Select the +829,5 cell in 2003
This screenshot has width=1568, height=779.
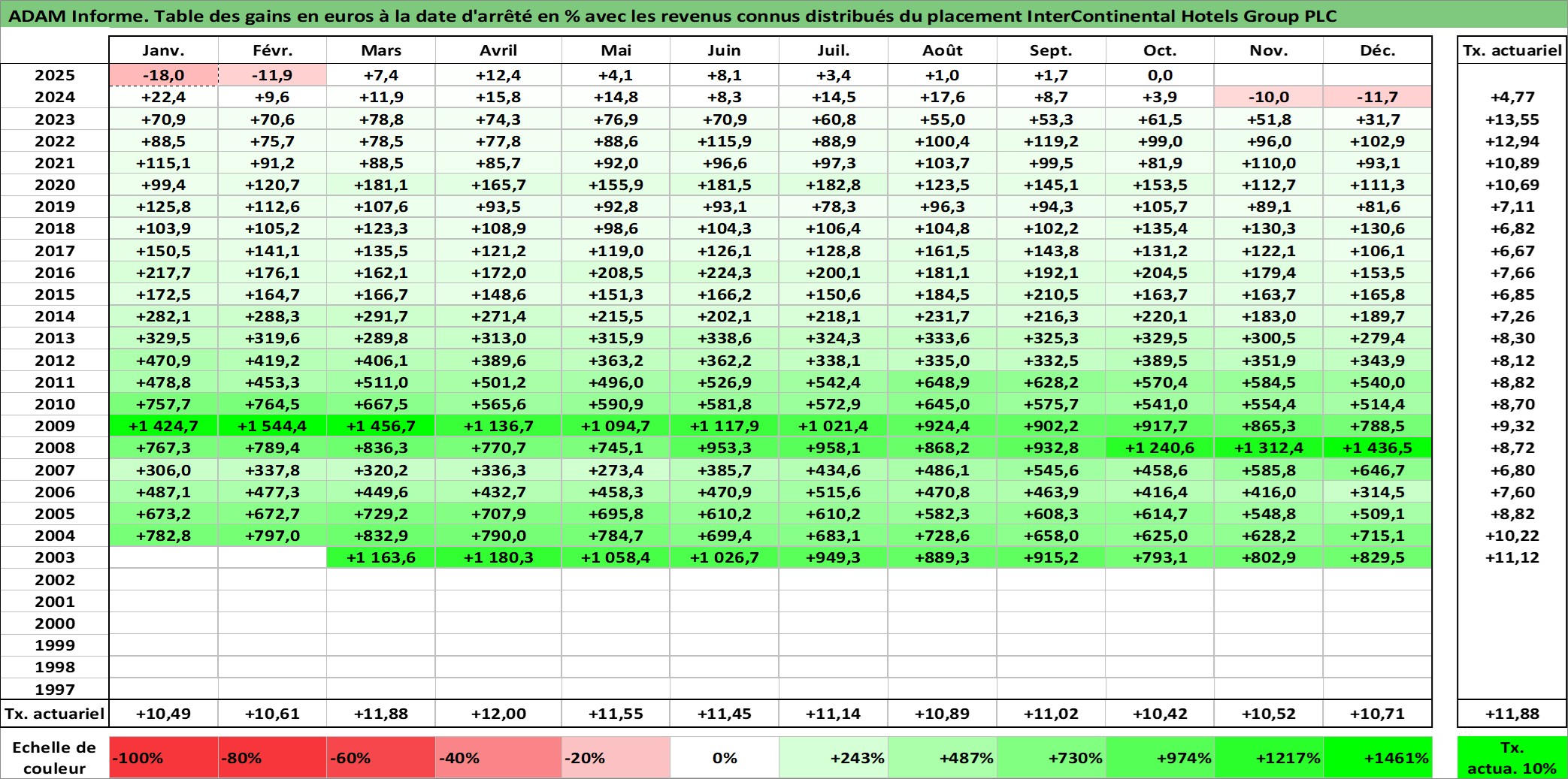click(x=1377, y=557)
